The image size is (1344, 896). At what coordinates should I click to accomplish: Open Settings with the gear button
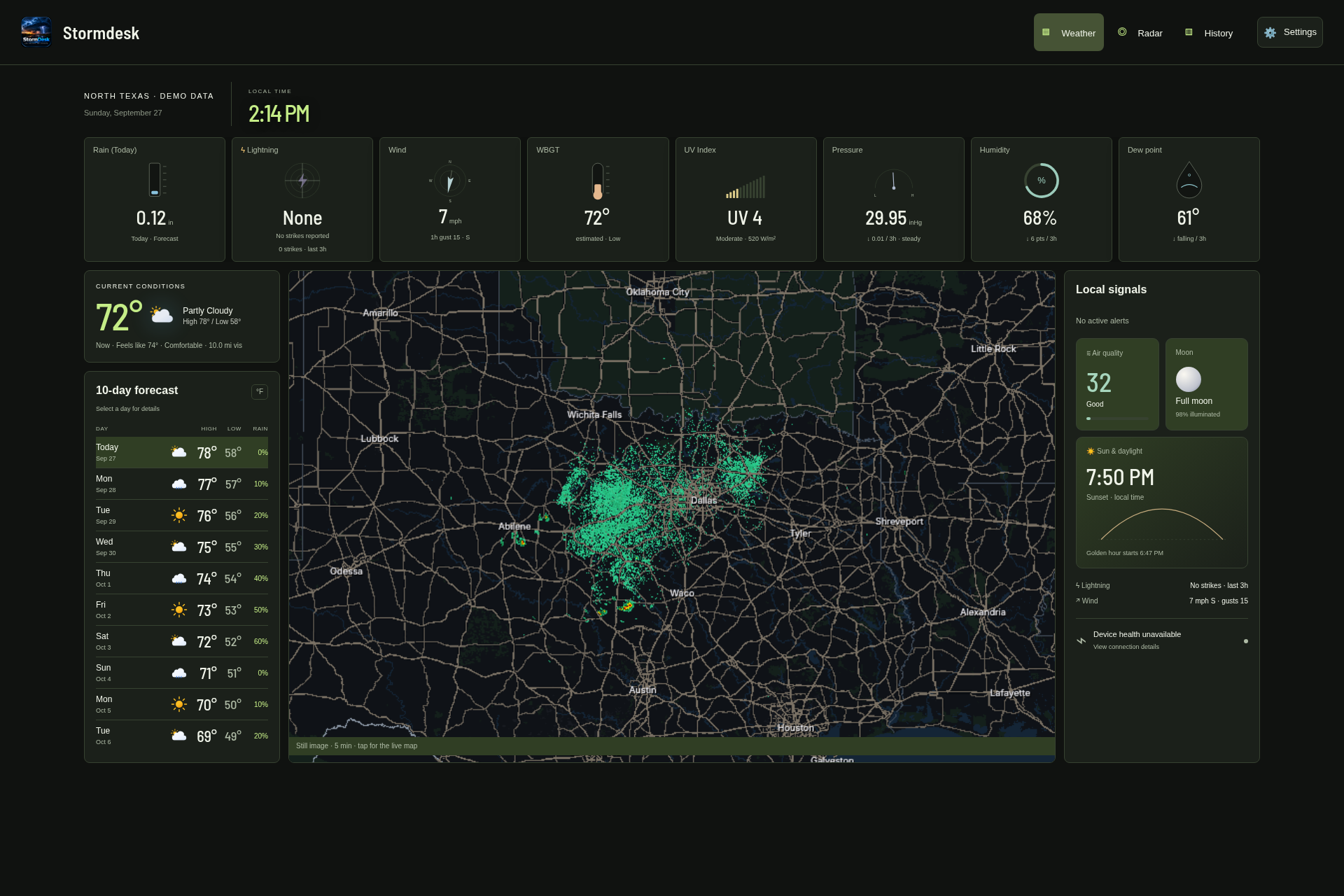(x=1289, y=32)
